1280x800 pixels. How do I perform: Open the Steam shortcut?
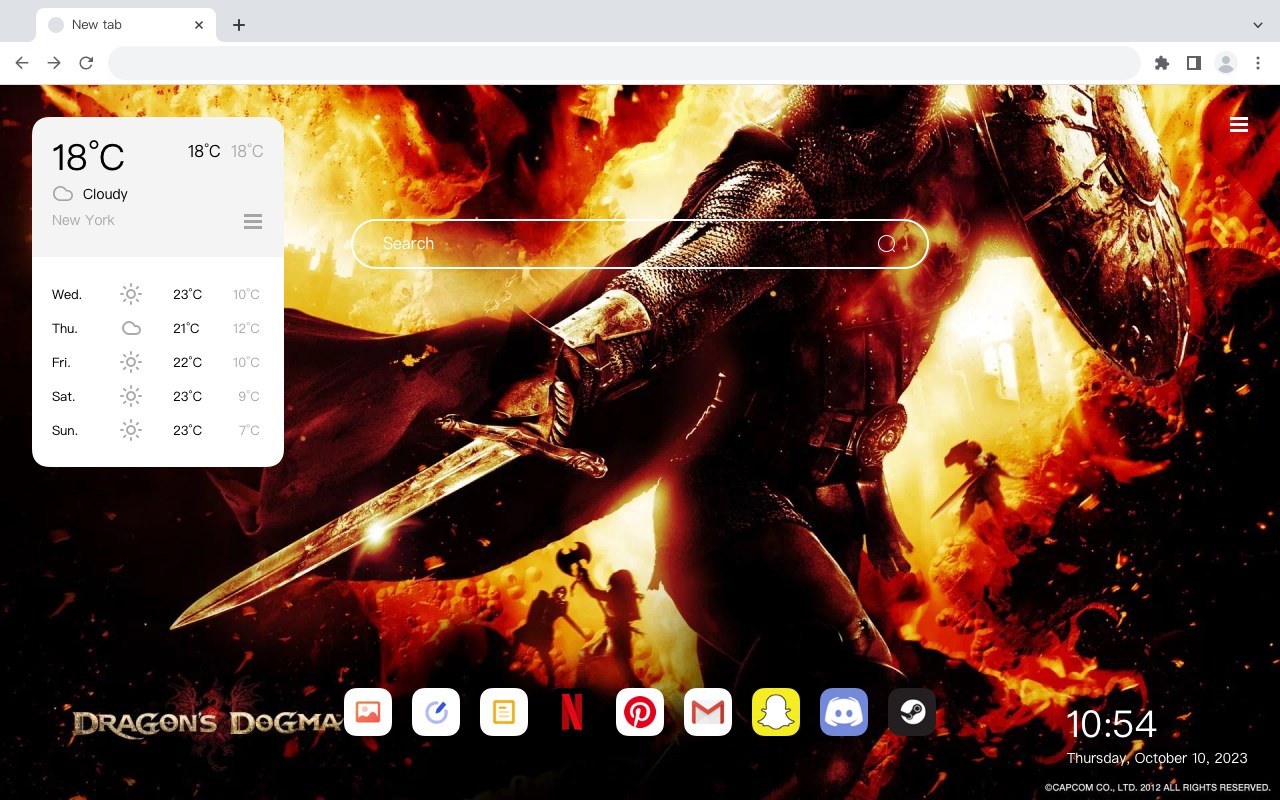[x=912, y=712]
